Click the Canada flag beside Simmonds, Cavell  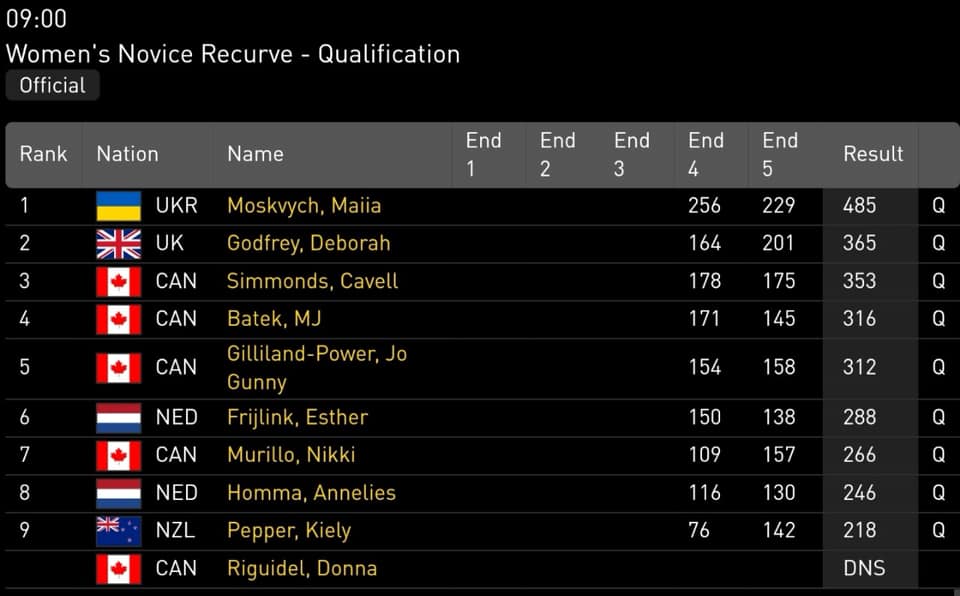(118, 281)
